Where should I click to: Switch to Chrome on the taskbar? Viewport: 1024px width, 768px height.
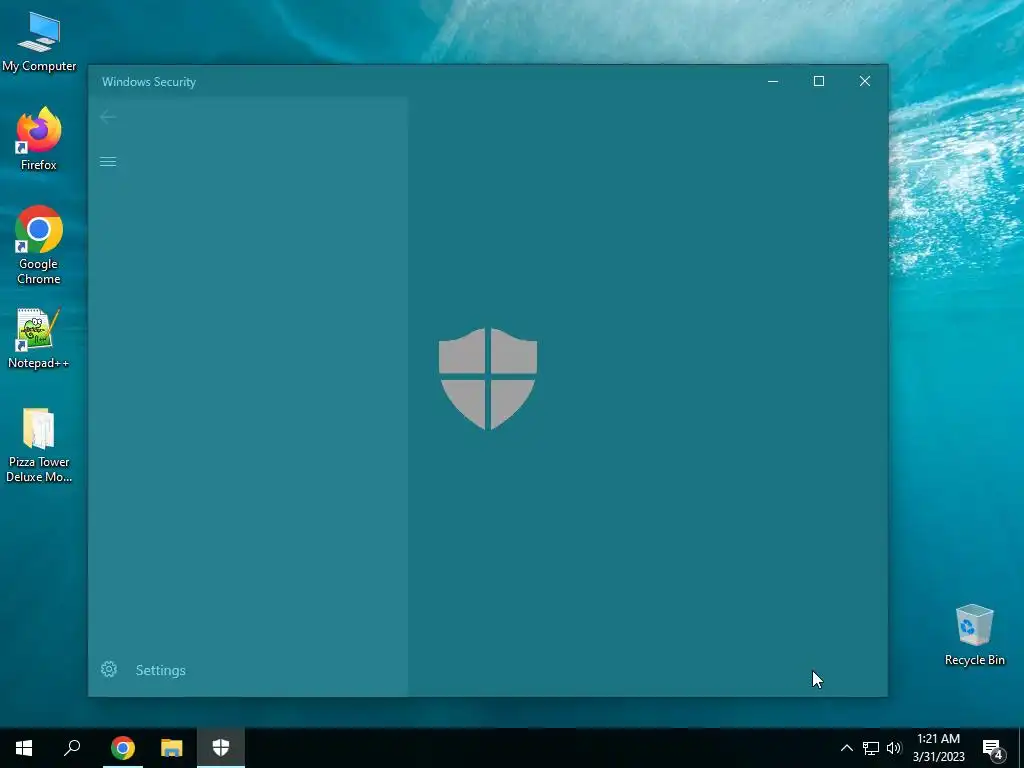coord(122,748)
